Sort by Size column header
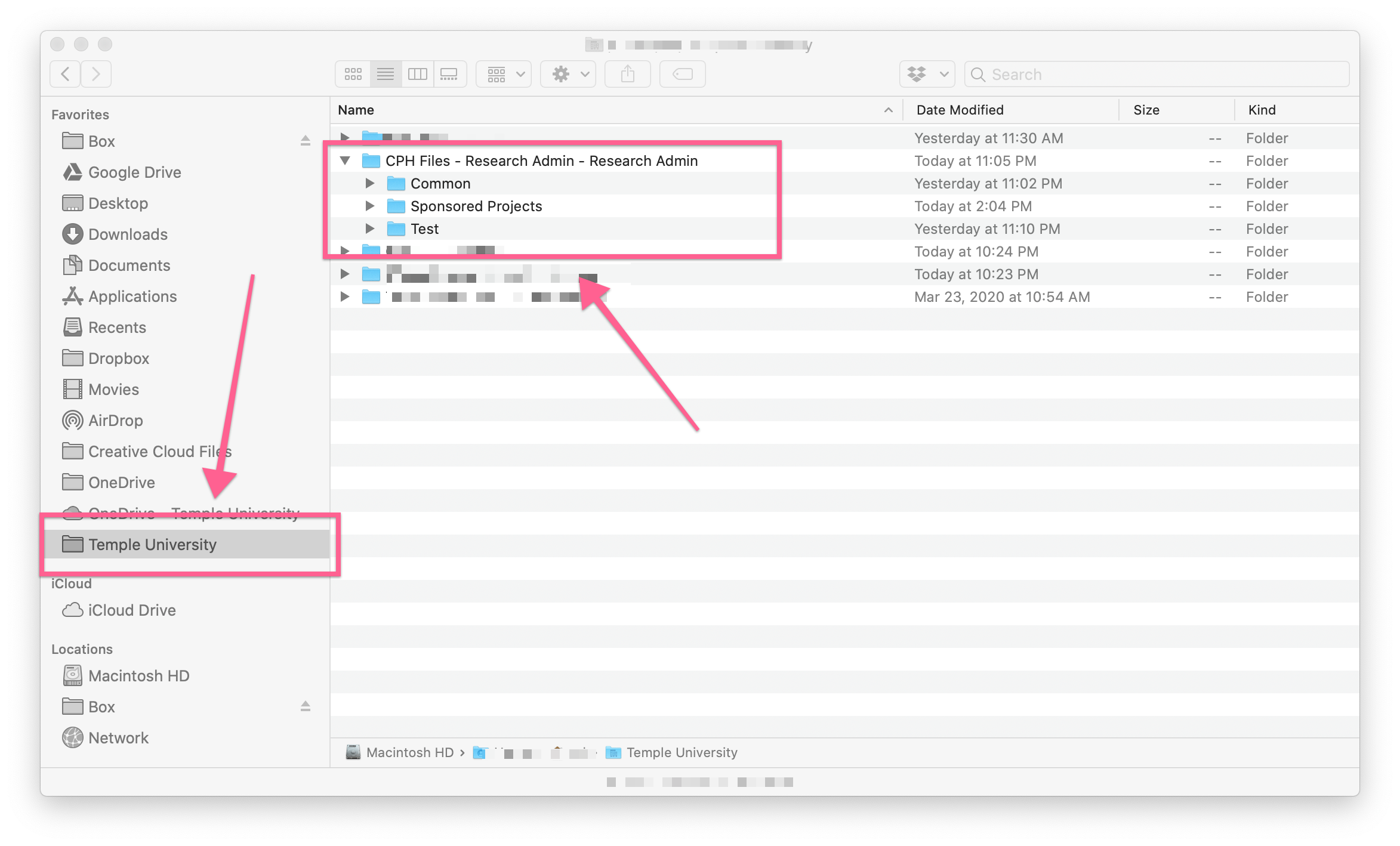The height and width of the screenshot is (846, 1400). tap(1176, 110)
